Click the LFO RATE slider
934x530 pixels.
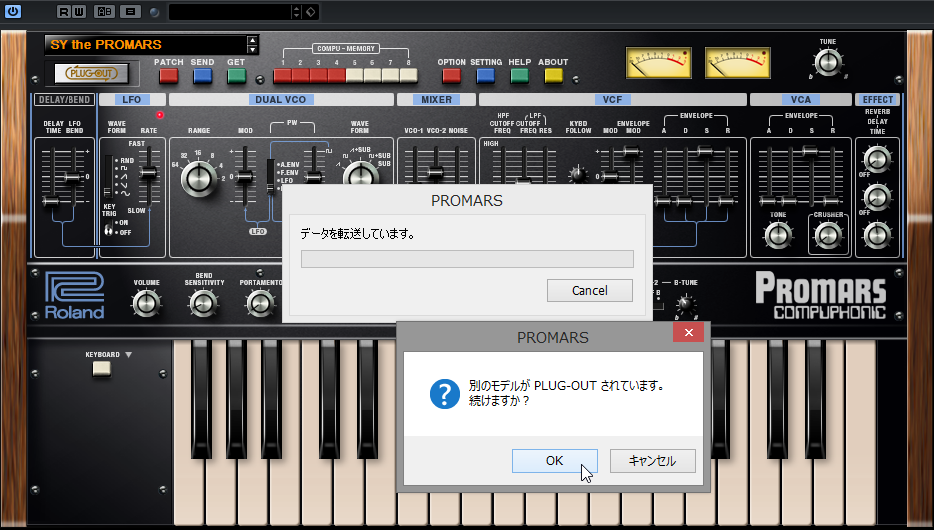(149, 173)
